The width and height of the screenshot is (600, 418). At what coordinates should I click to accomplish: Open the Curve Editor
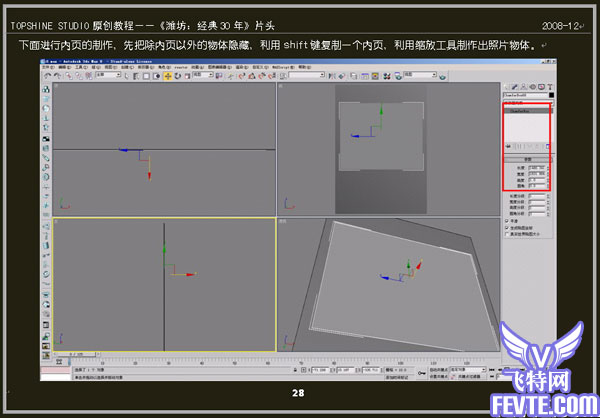click(x=365, y=76)
